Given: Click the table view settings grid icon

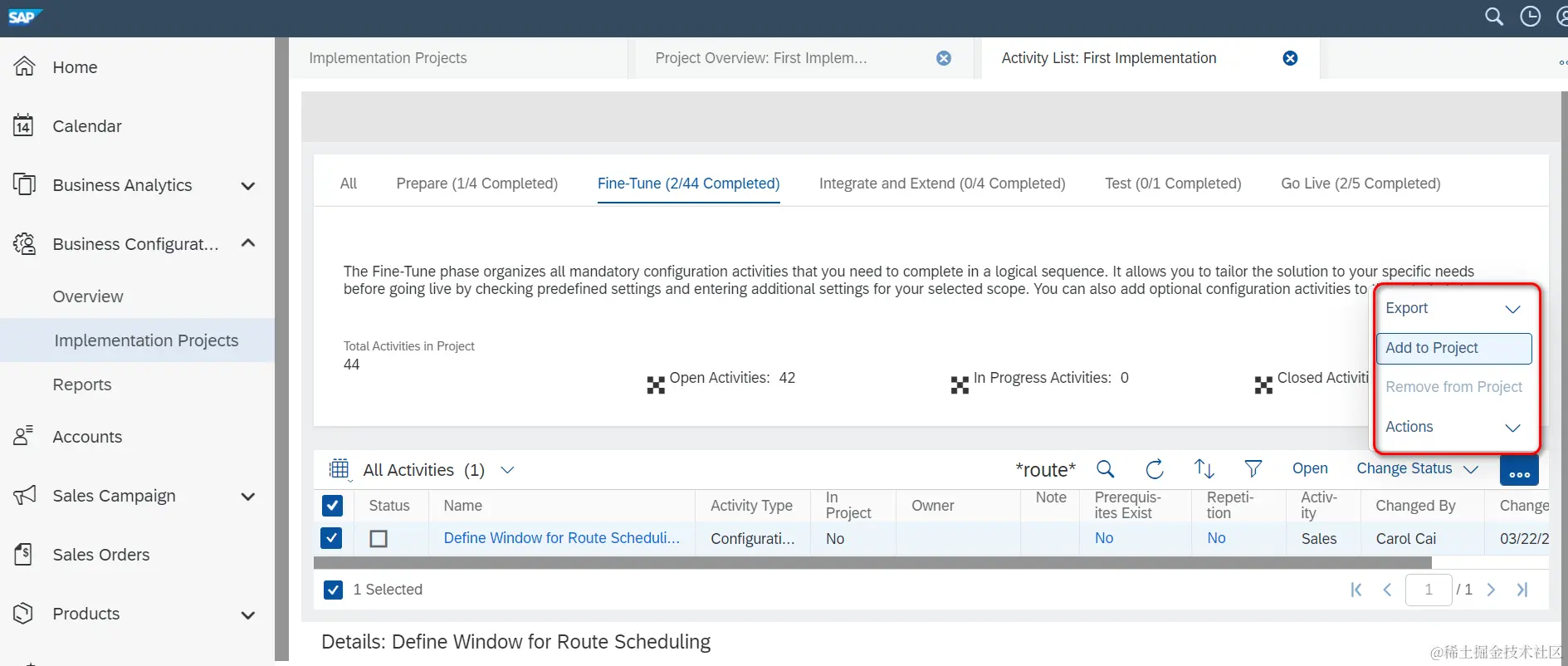Looking at the screenshot, I should tap(339, 469).
